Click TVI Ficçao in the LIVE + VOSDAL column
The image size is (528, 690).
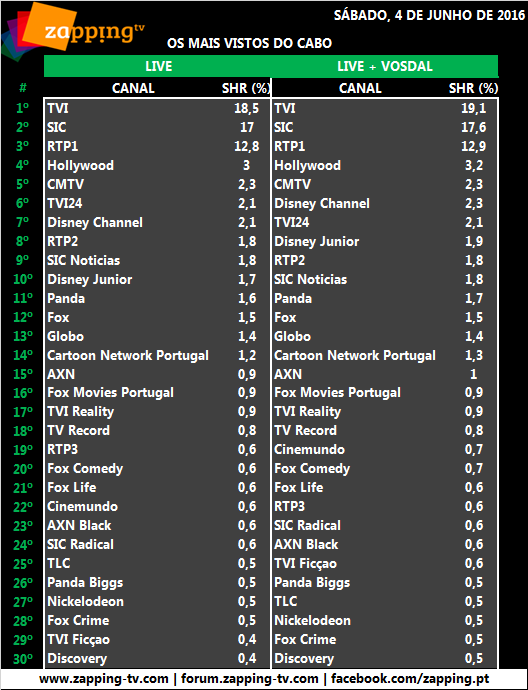click(305, 564)
